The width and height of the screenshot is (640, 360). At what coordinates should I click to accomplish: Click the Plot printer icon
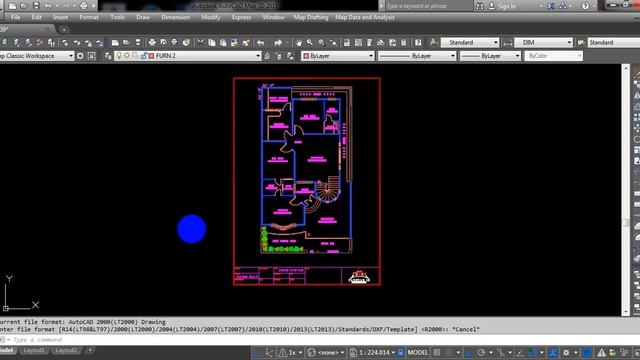[152, 42]
